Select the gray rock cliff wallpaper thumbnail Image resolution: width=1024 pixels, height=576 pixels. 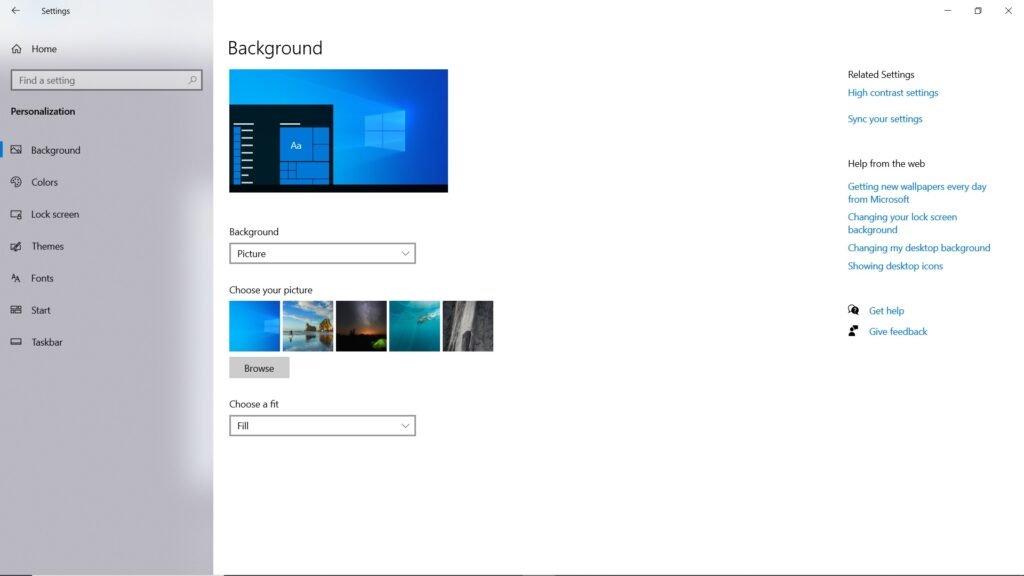[x=468, y=326]
